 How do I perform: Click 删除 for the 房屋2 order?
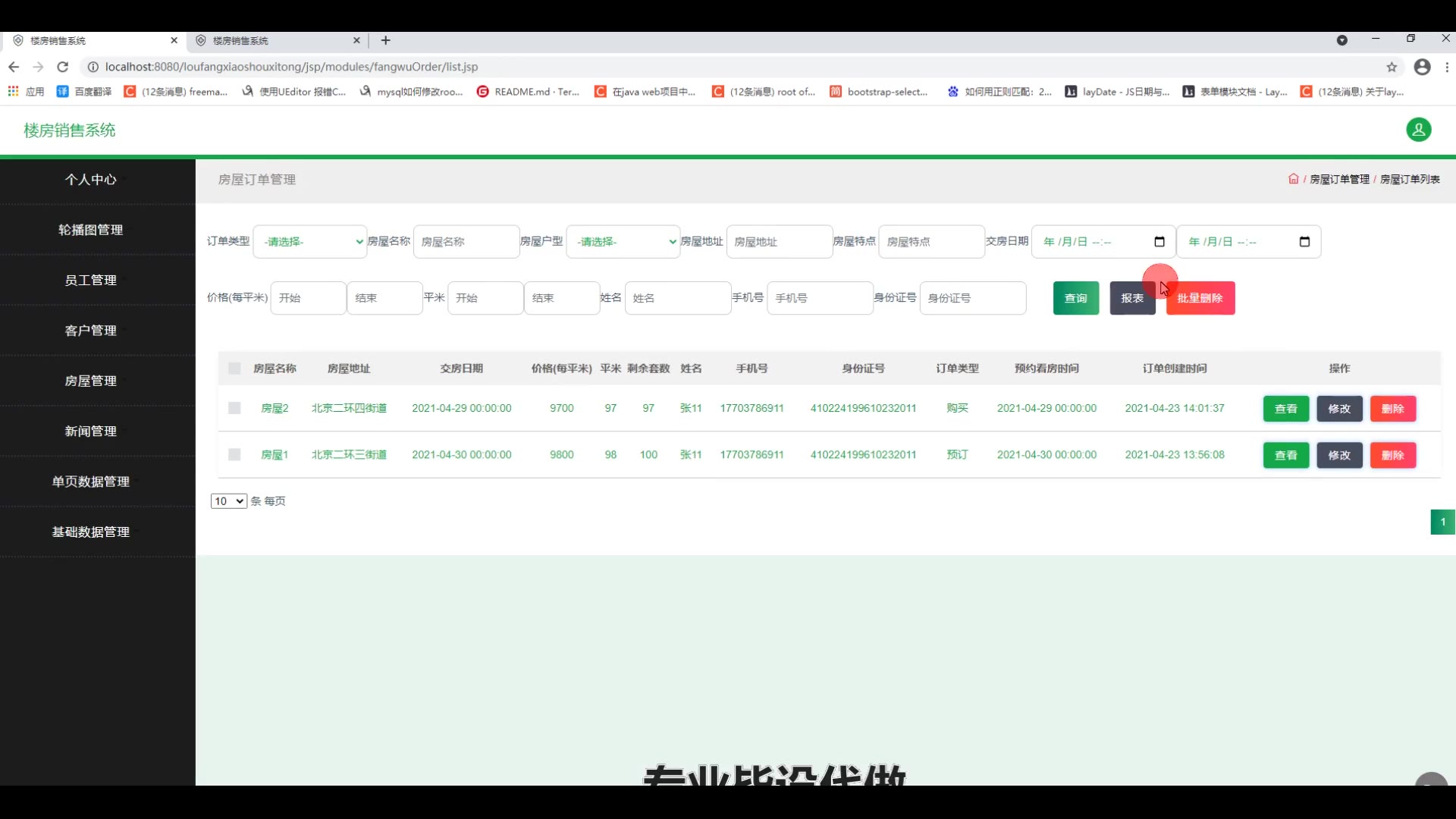point(1392,409)
